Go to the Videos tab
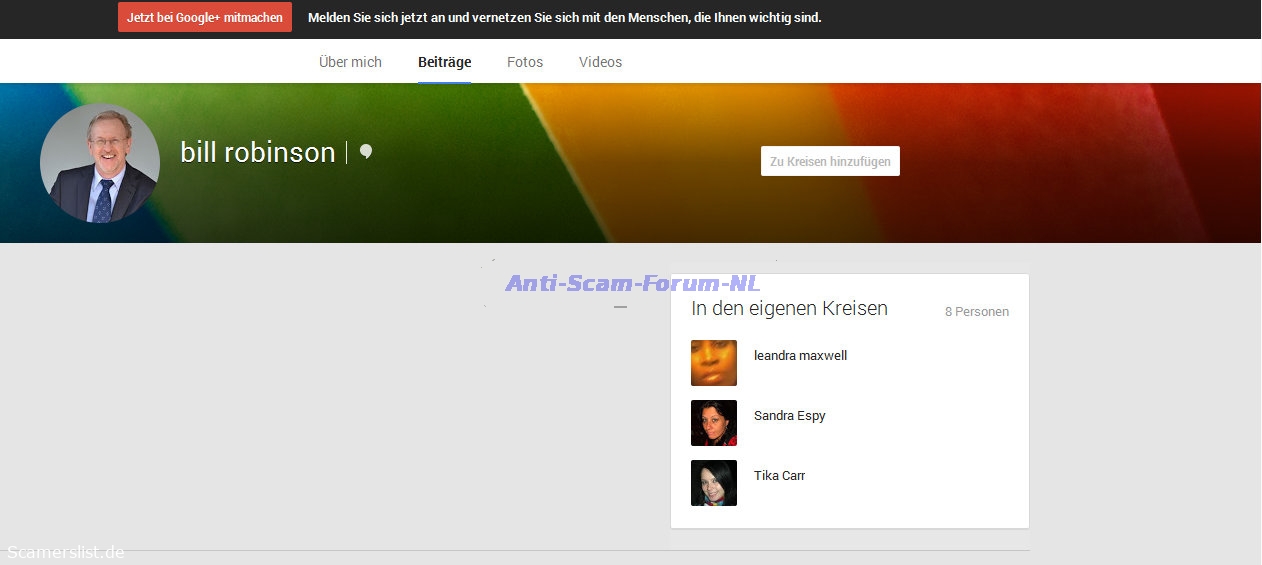 (600, 62)
